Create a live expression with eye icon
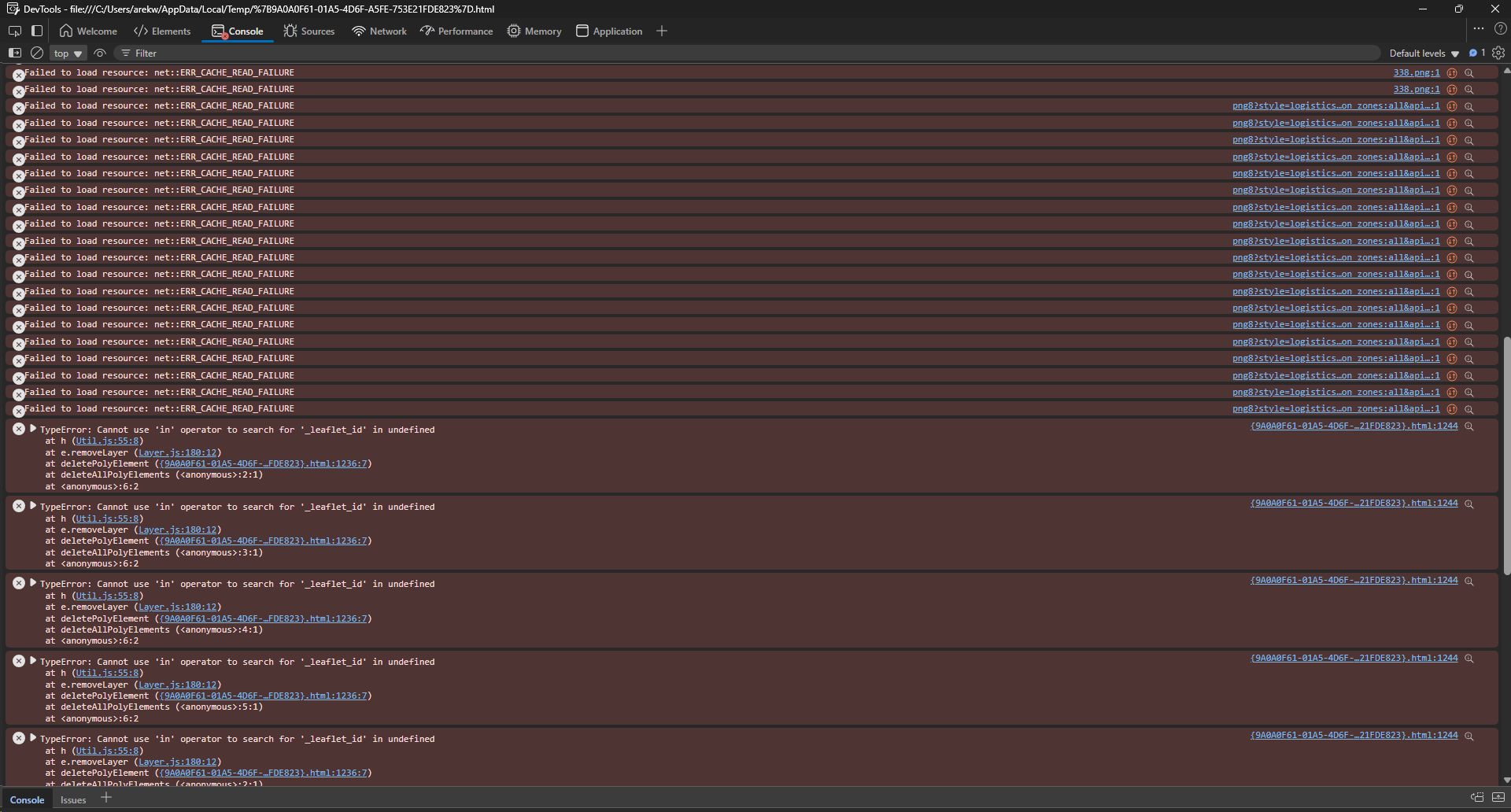 [100, 53]
